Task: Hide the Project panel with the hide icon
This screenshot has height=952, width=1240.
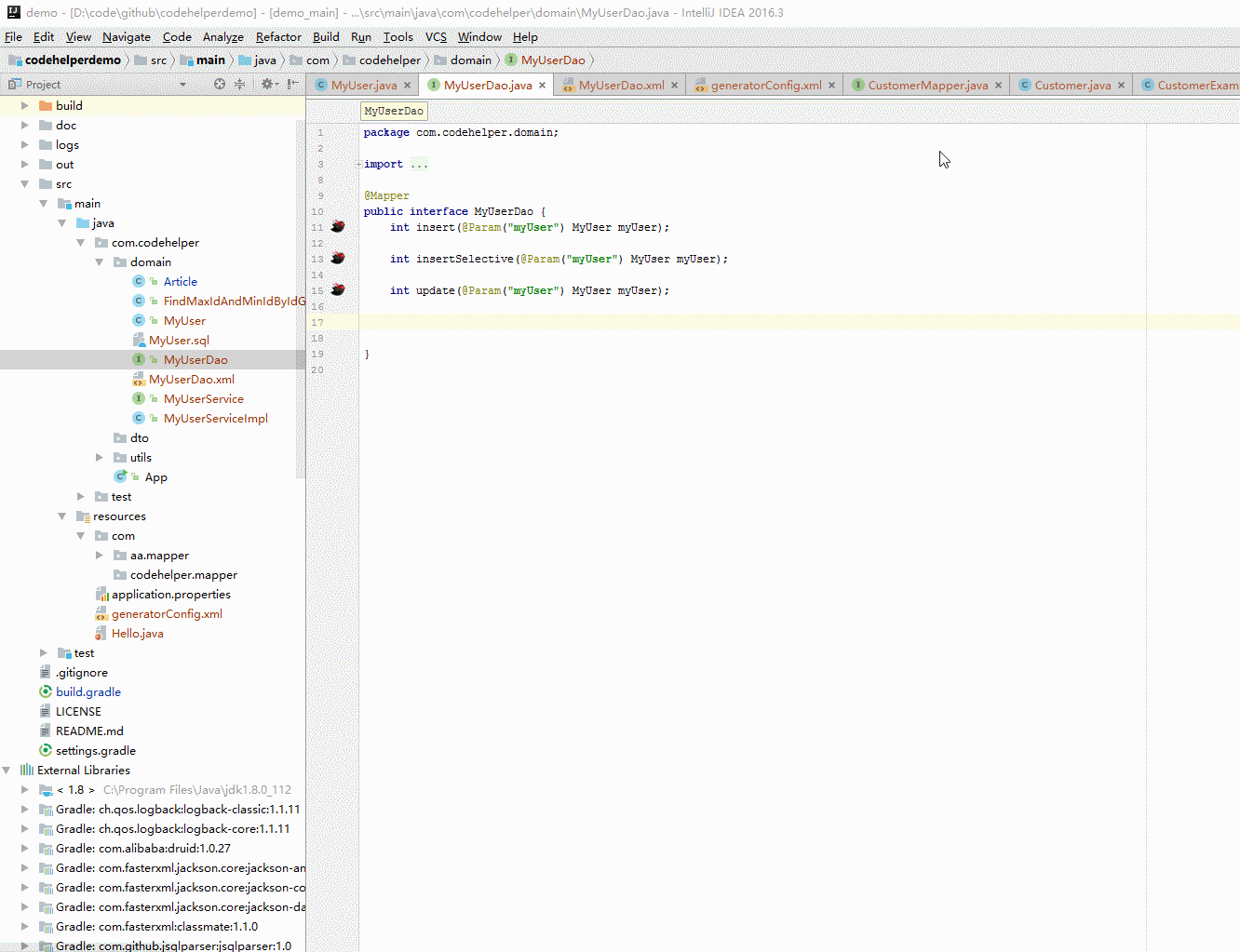Action: pyautogui.click(x=293, y=84)
